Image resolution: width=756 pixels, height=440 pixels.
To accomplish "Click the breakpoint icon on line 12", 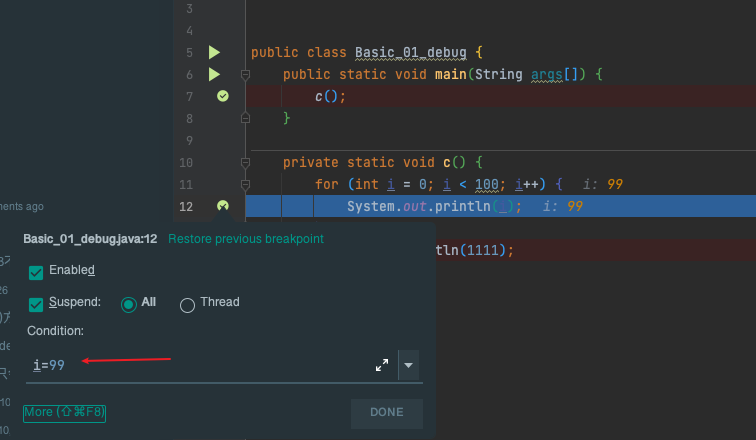I will (223, 206).
